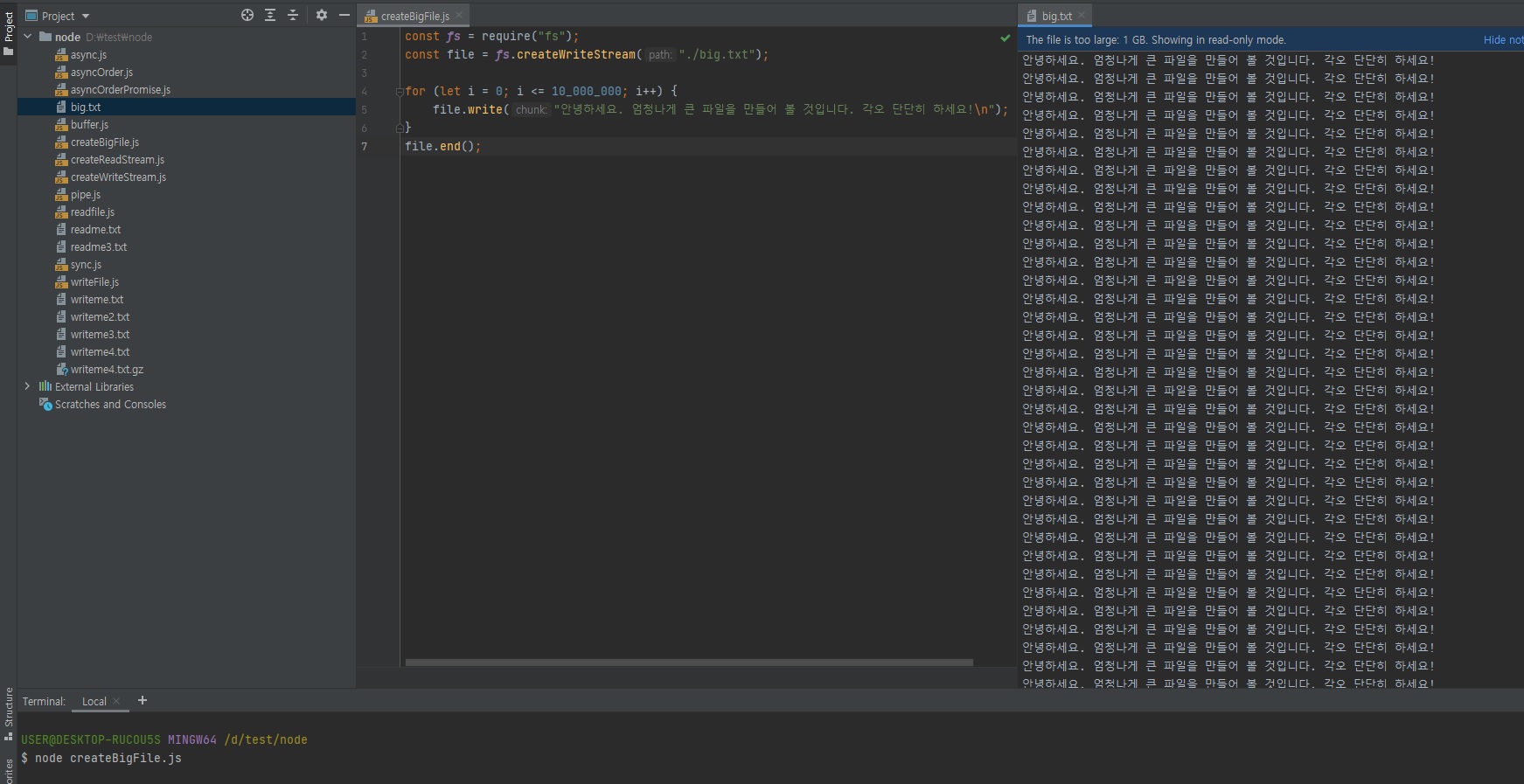1524x784 pixels.
Task: Switch to the big.txt editor tab
Action: 1057,16
